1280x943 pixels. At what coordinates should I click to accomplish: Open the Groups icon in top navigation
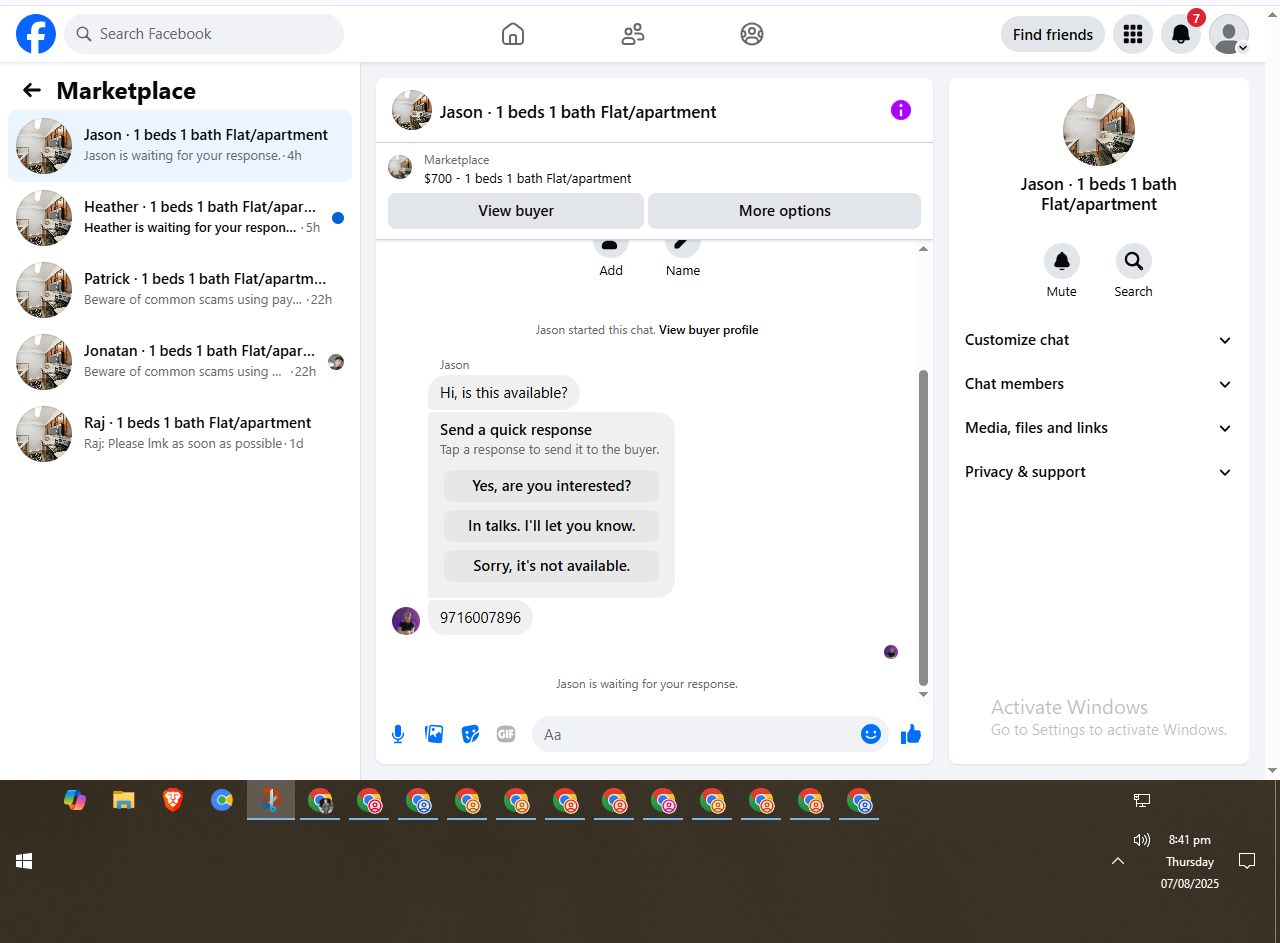(x=752, y=34)
